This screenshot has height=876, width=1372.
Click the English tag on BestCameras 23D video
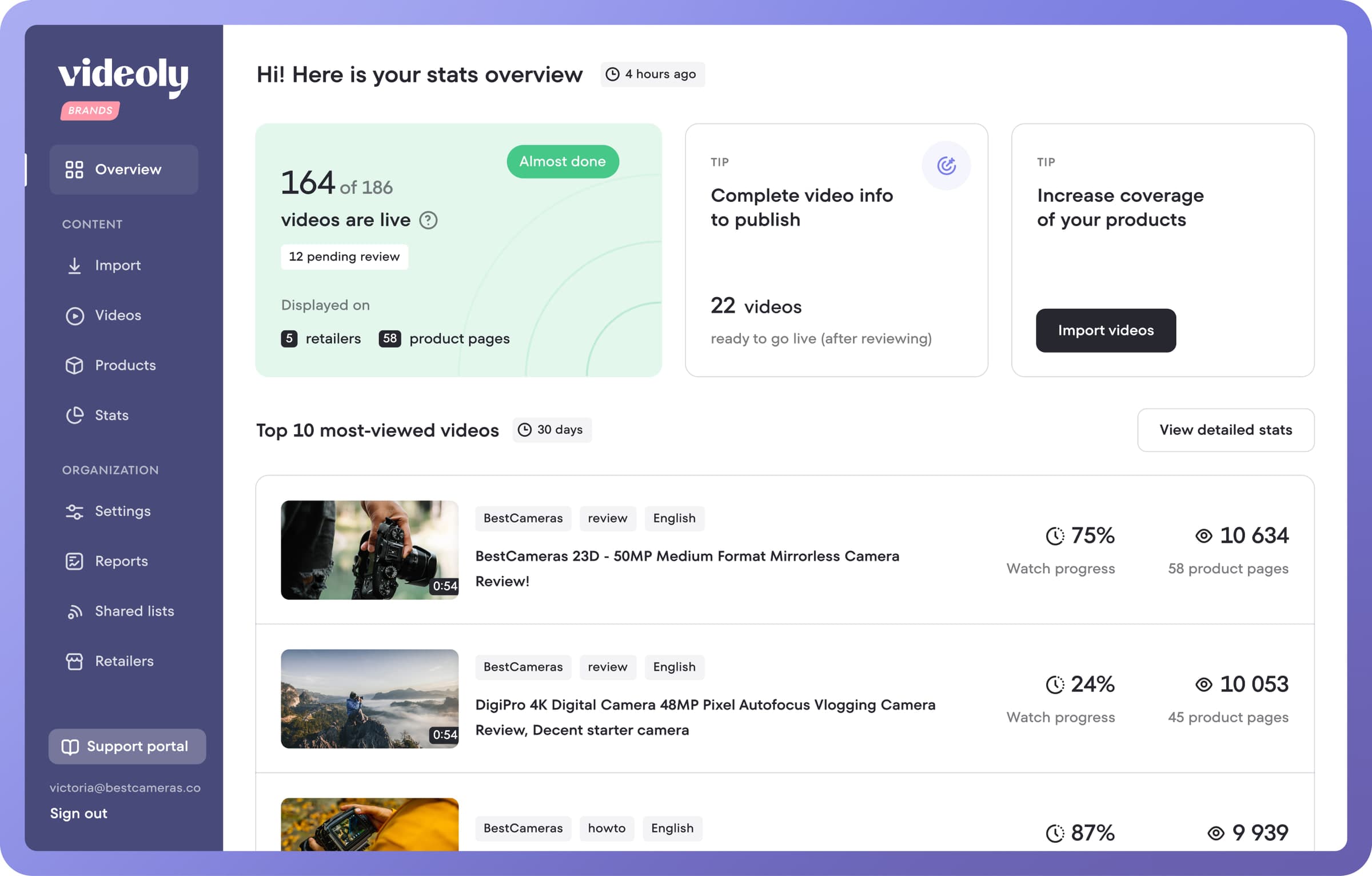pyautogui.click(x=675, y=518)
